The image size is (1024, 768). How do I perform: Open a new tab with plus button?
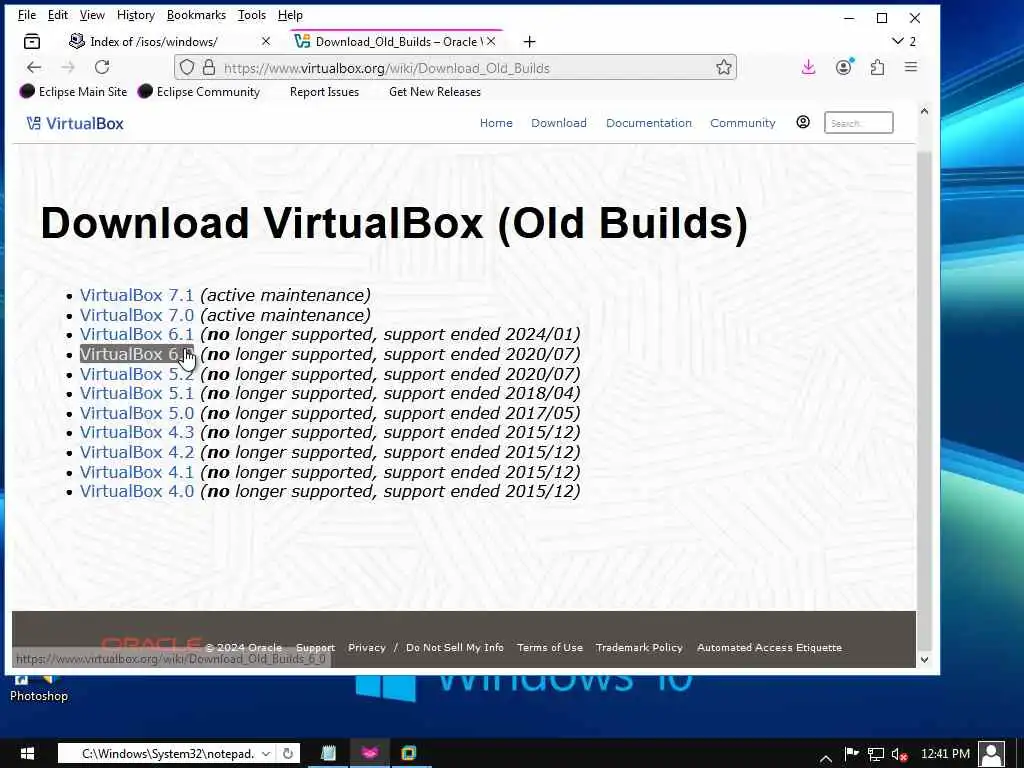click(530, 42)
